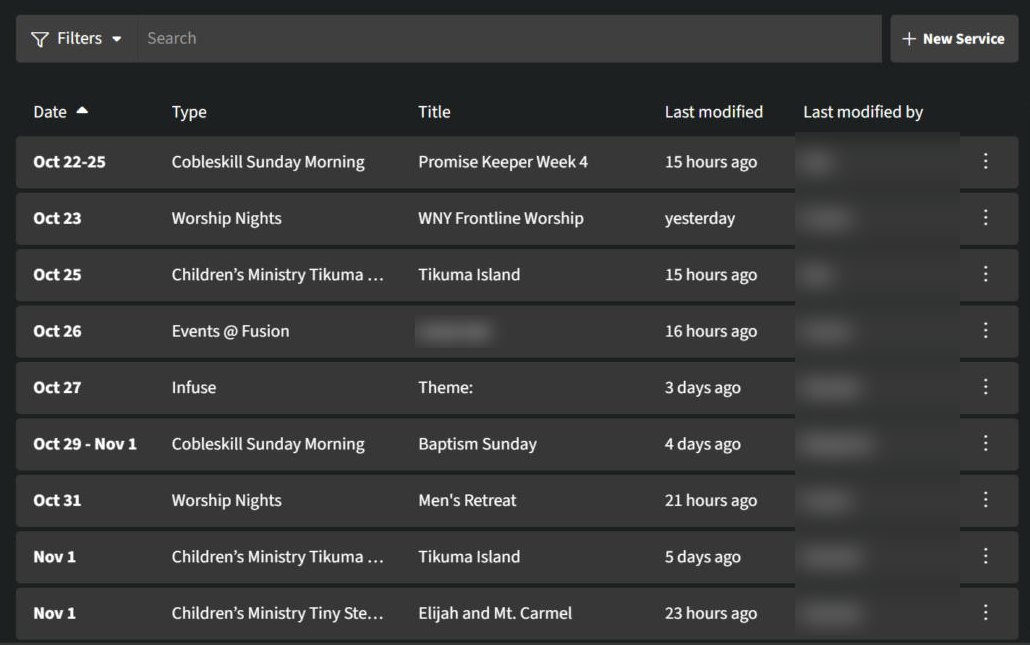Click the 16 hours ago cell
The height and width of the screenshot is (645, 1030).
click(x=711, y=332)
